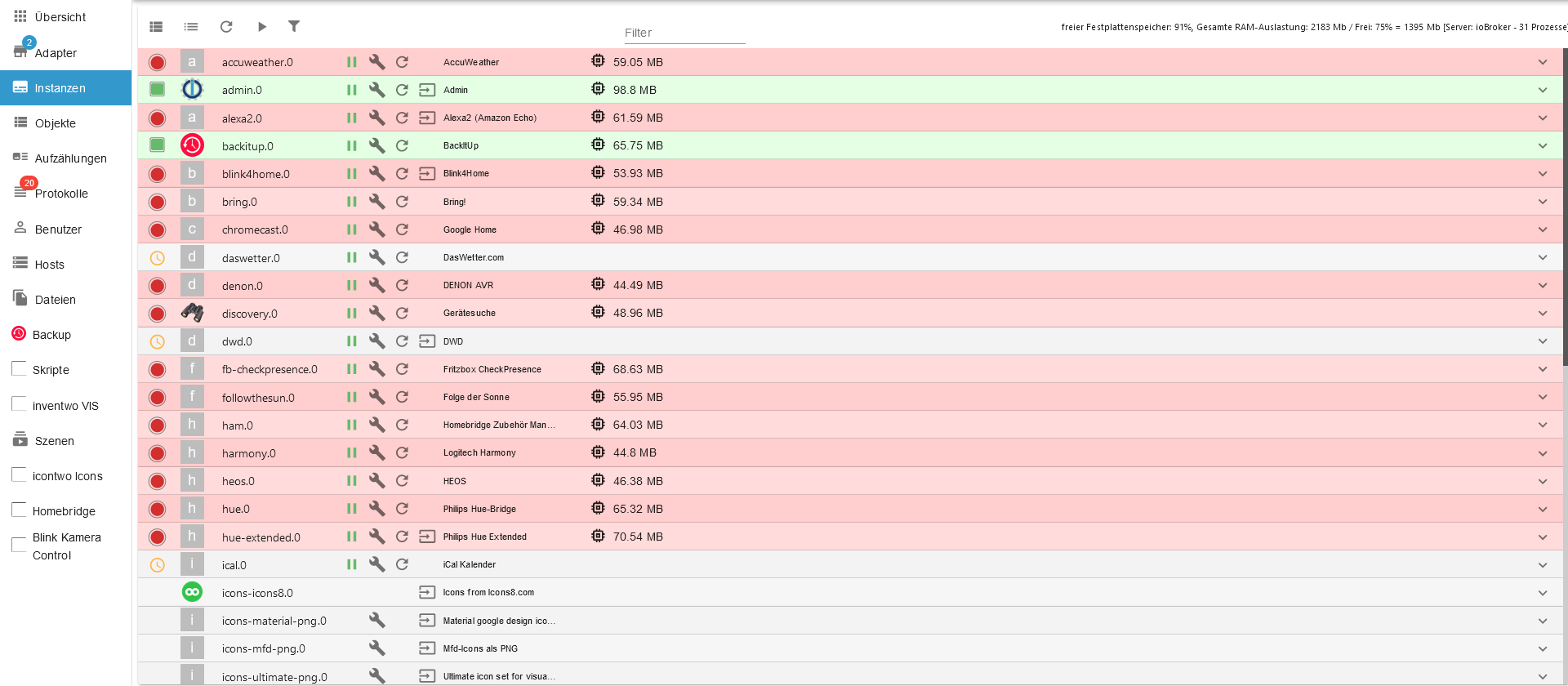Screen dimensions: 1568x686
Task: Expand the backitup.0 row details
Action: coord(1543,145)
